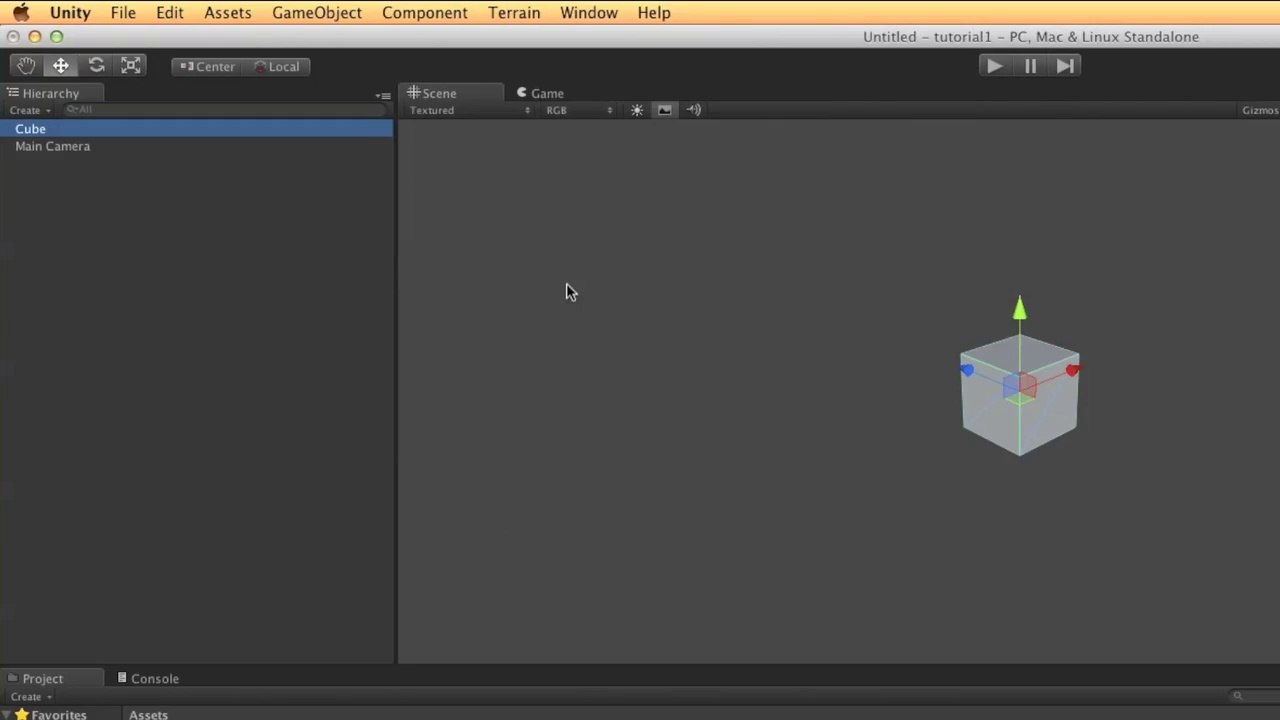Screen dimensions: 1280x720
Task: Open the Window menu
Action: click(589, 13)
